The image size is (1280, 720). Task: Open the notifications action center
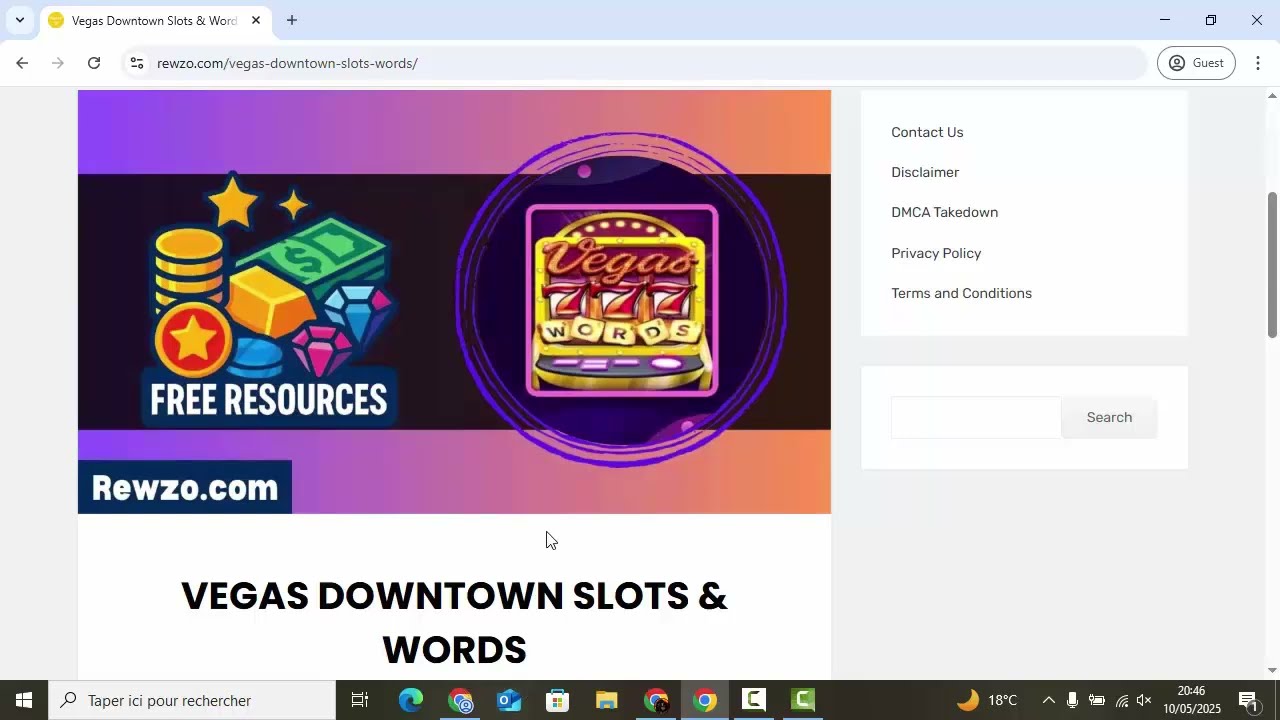click(x=1248, y=700)
